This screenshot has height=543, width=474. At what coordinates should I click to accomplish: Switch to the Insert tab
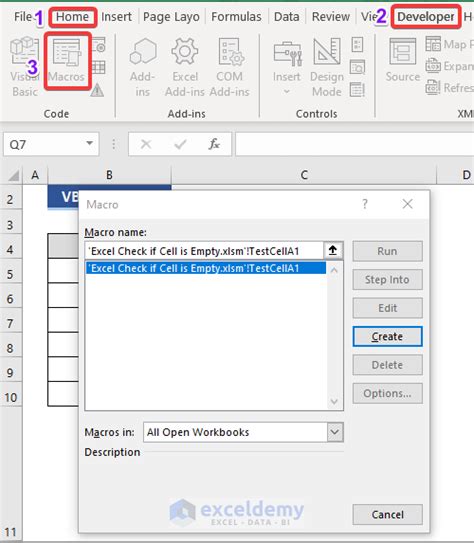(116, 17)
